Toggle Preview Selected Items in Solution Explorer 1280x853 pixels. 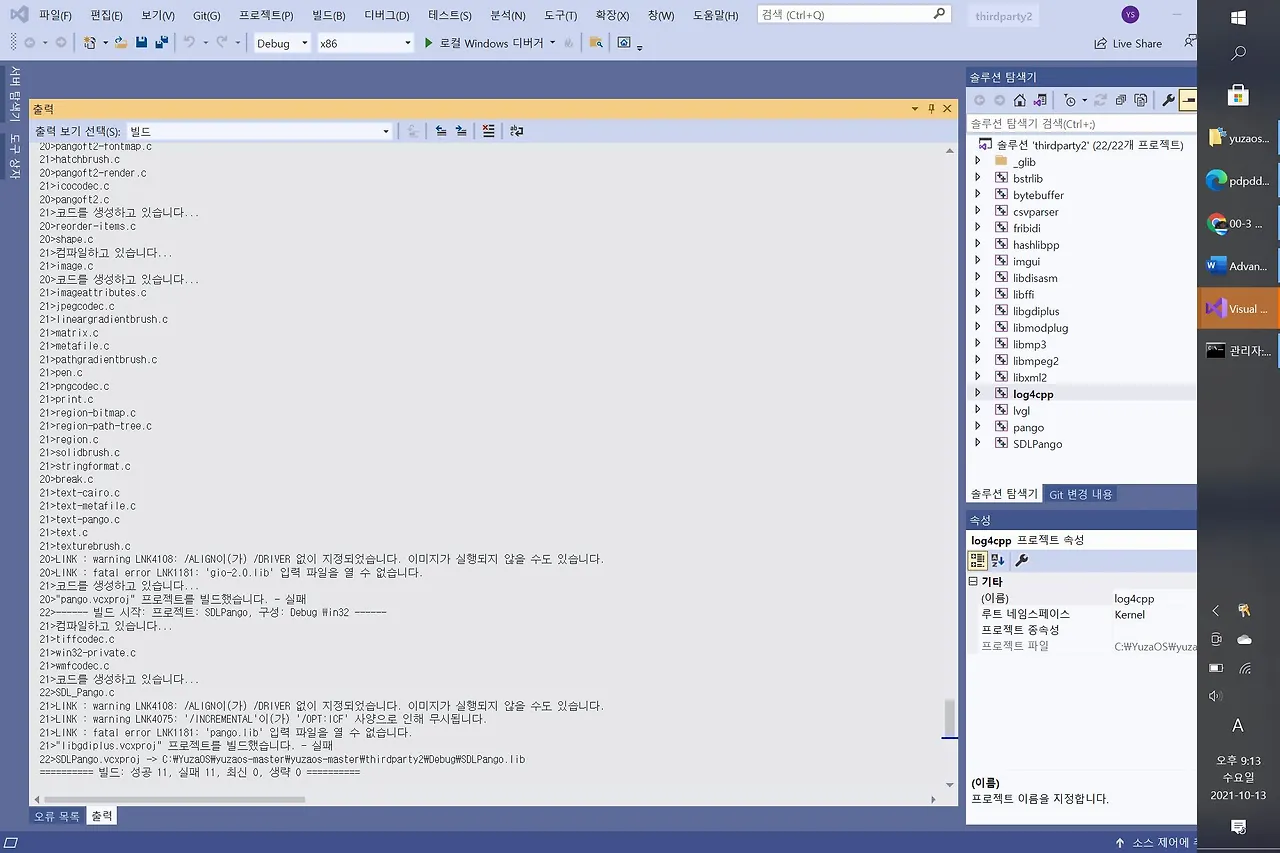[x=1188, y=100]
